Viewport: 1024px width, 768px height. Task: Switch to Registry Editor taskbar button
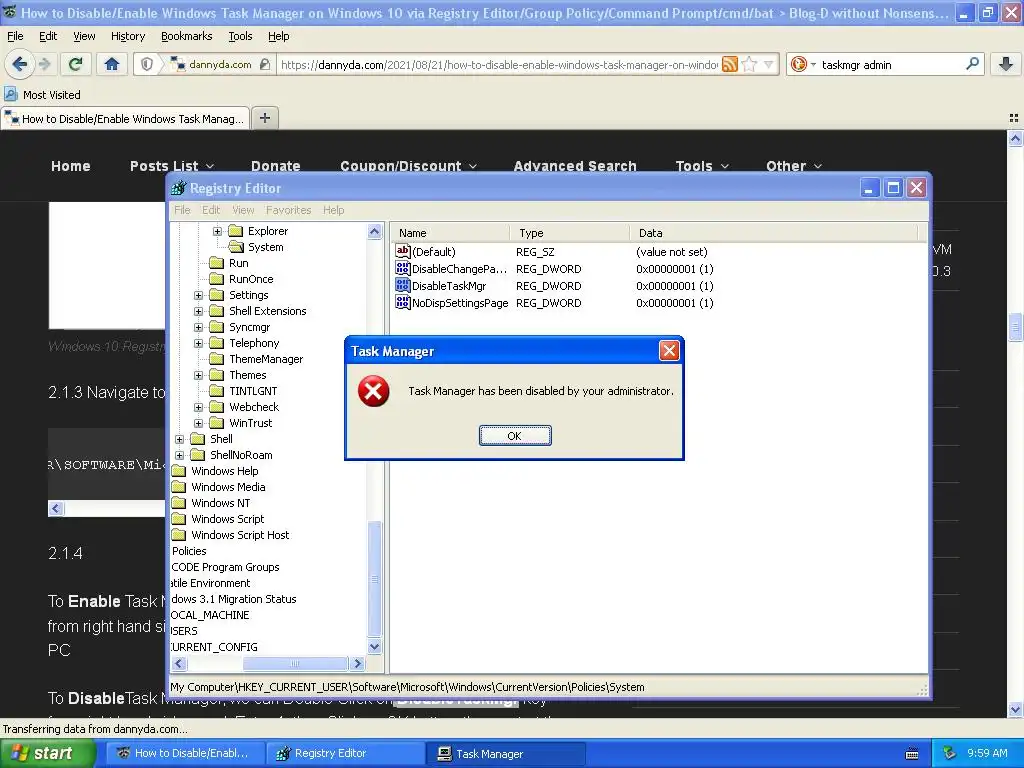[345, 753]
